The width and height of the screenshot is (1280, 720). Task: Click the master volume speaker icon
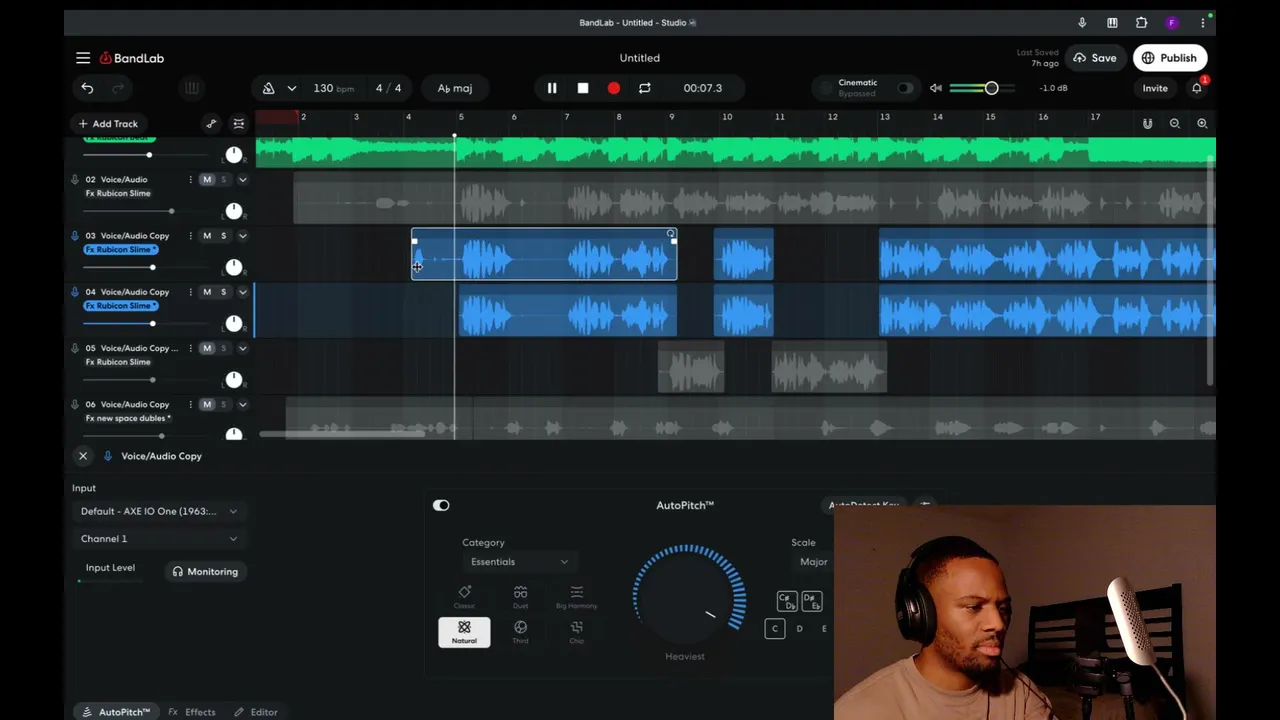point(936,88)
